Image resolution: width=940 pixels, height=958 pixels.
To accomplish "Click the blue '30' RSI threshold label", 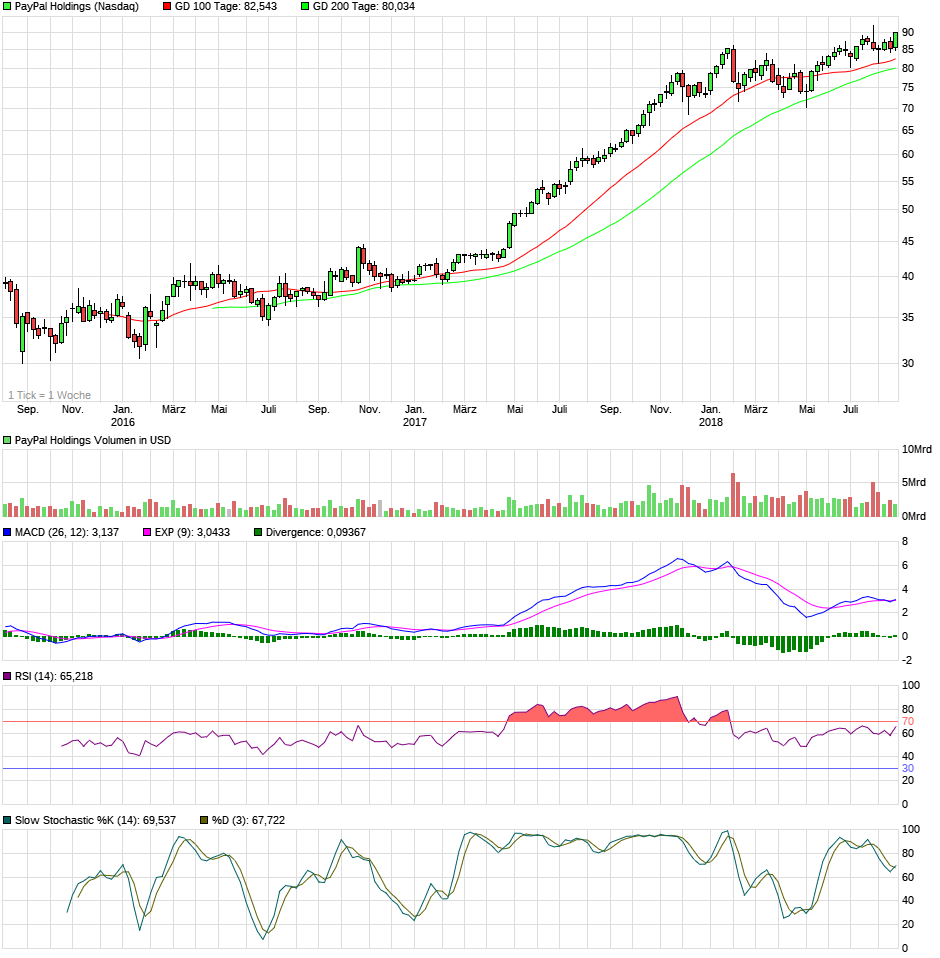I will pyautogui.click(x=908, y=769).
